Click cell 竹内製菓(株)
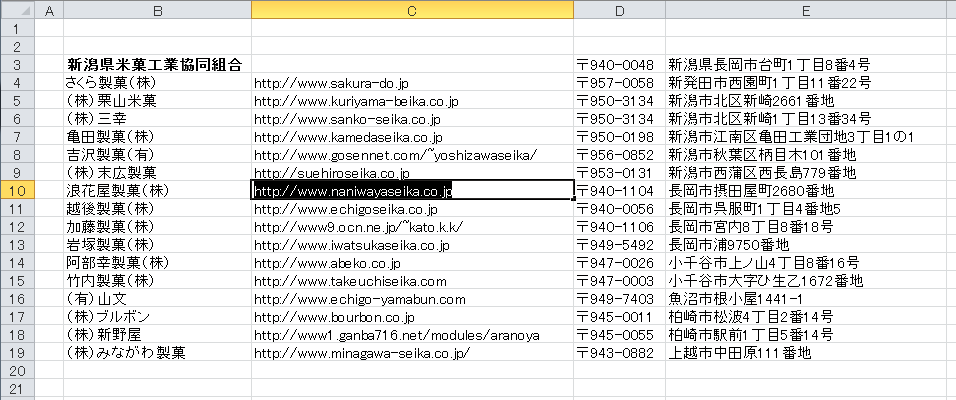956x400 pixels. click(157, 280)
